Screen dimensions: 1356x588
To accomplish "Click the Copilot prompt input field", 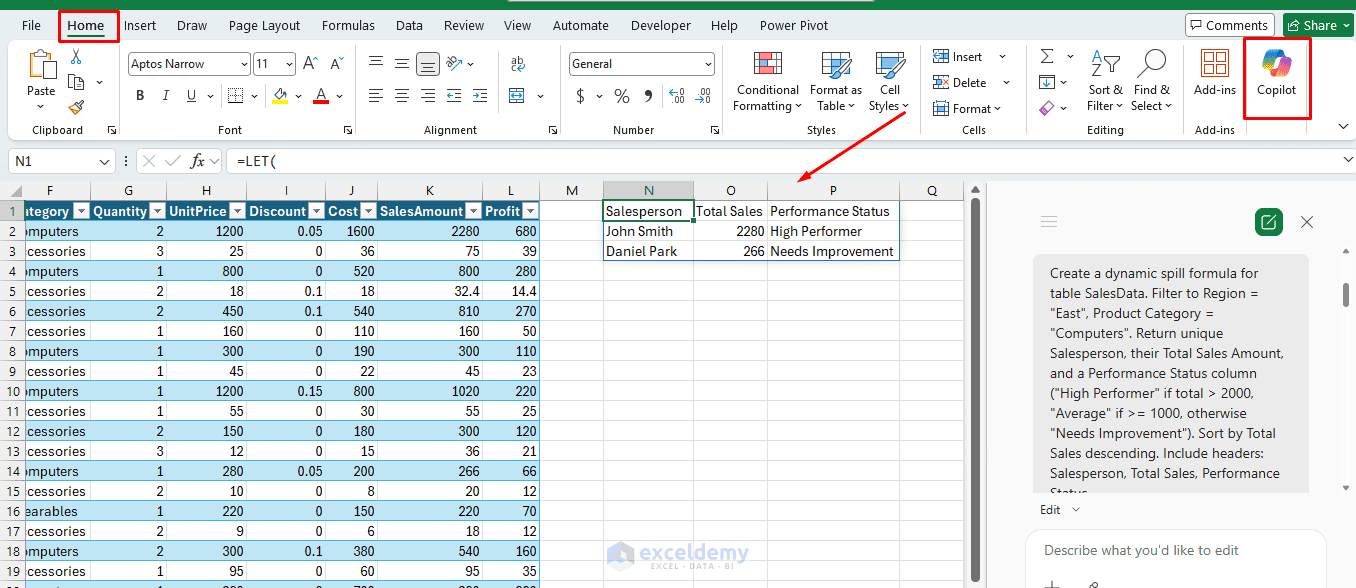I will [x=1175, y=550].
